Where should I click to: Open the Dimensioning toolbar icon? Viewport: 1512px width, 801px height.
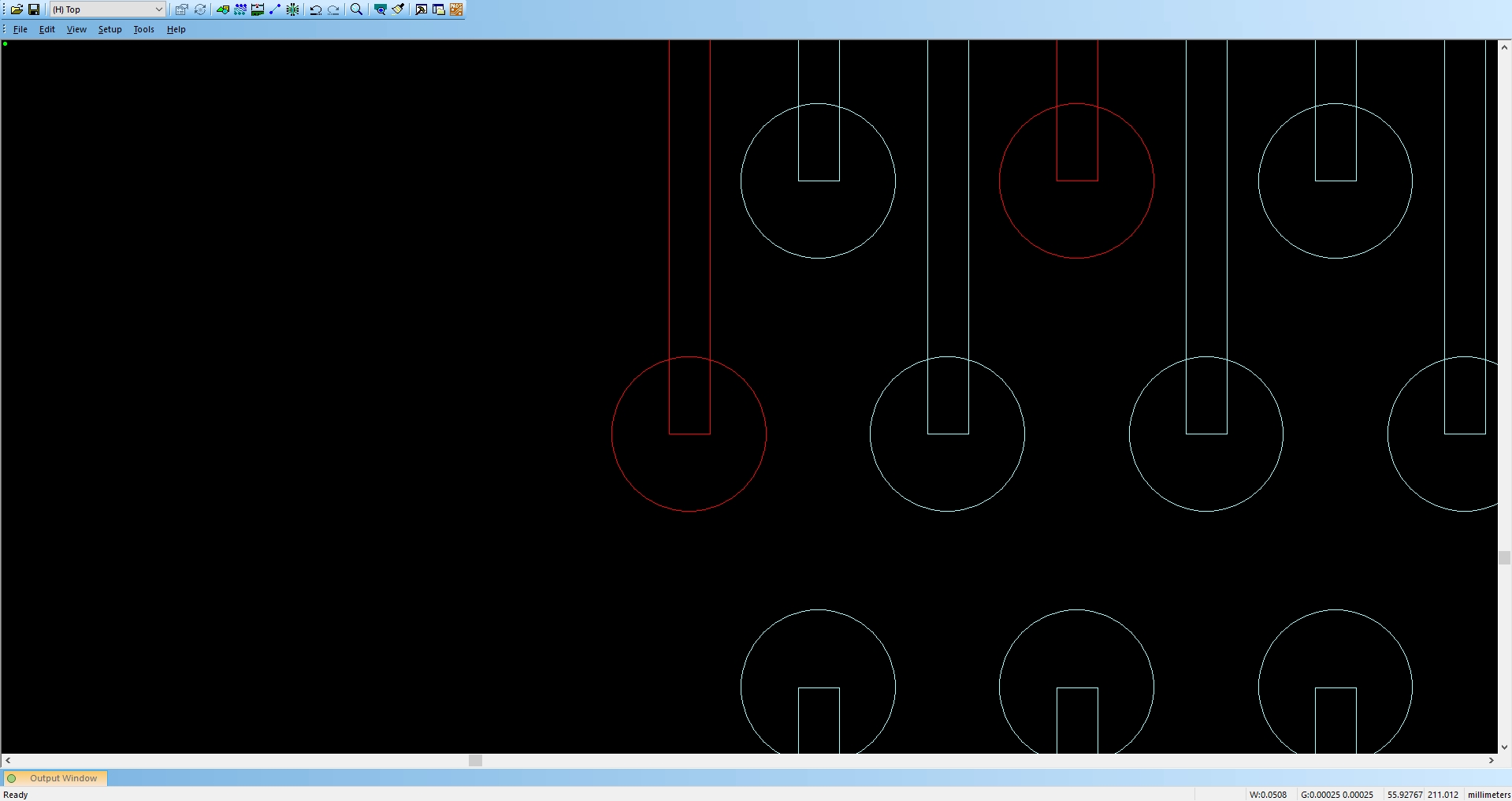tap(258, 9)
